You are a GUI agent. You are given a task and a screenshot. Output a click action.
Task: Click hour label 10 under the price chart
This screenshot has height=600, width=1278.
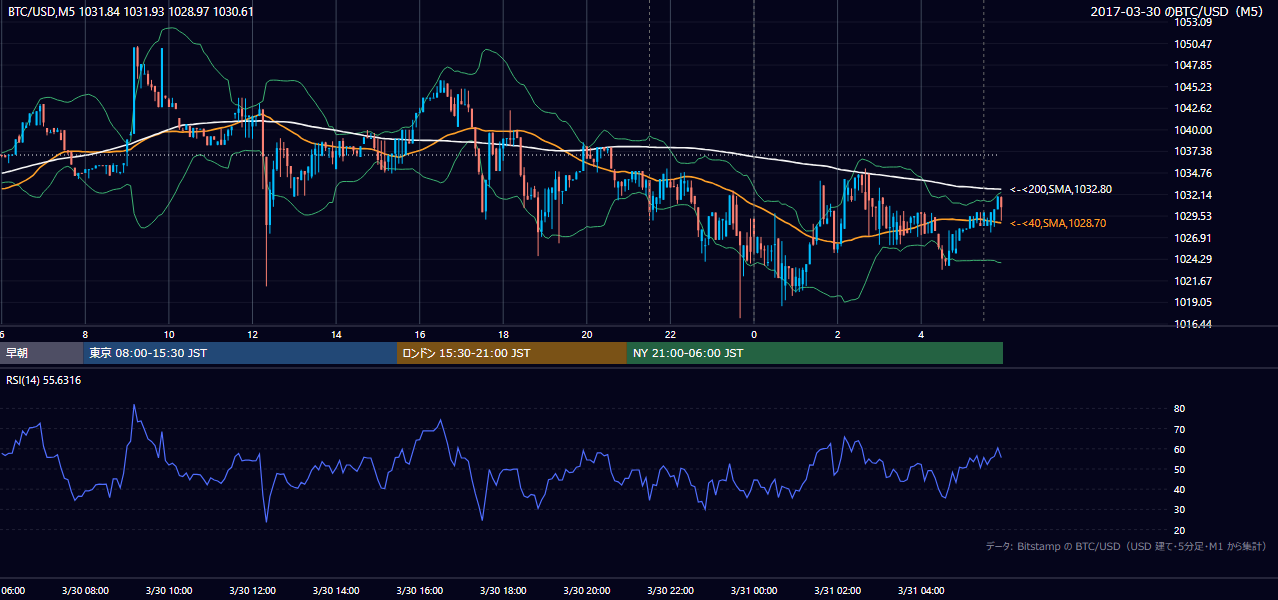click(169, 334)
